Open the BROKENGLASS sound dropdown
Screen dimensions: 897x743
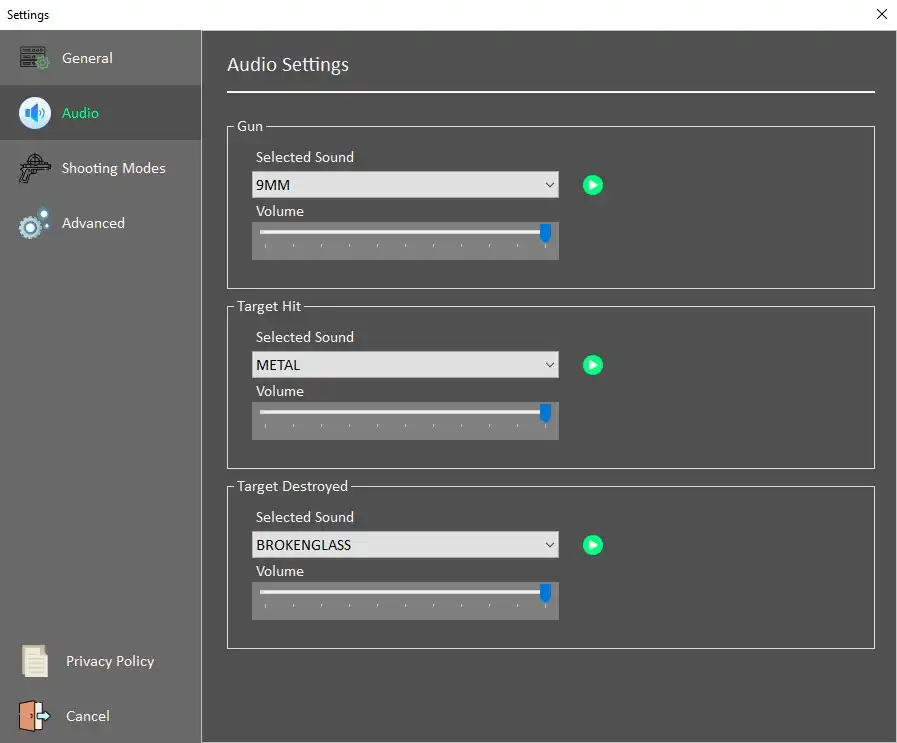[x=405, y=545]
